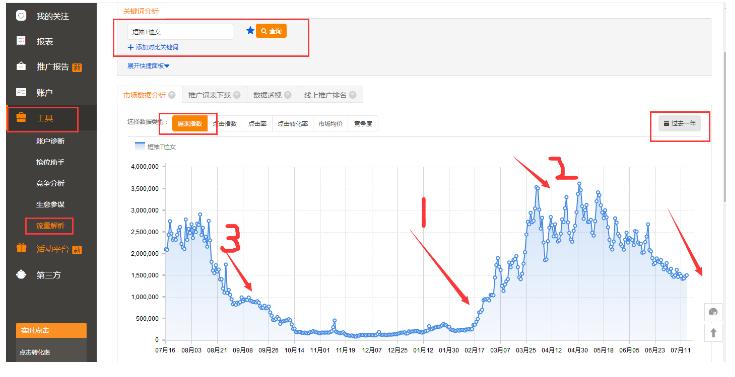Open 账户诊断 under Tools menu
Image resolution: width=735 pixels, height=377 pixels.
click(50, 141)
